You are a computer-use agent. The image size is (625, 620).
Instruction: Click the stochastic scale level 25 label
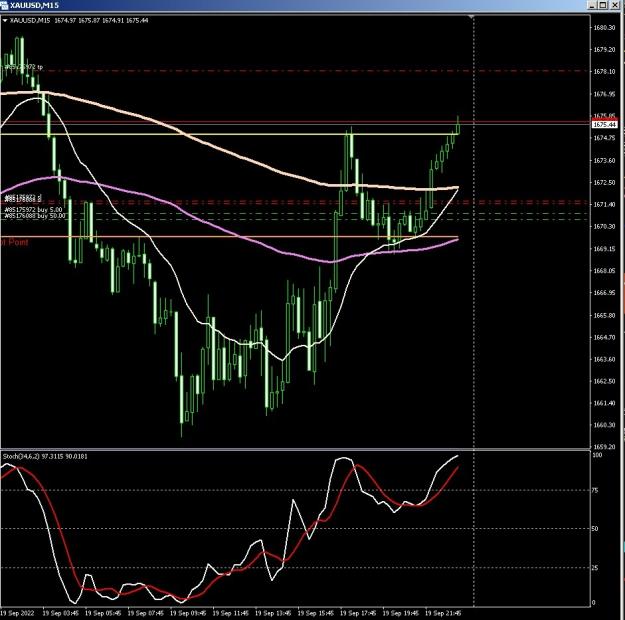tap(595, 567)
